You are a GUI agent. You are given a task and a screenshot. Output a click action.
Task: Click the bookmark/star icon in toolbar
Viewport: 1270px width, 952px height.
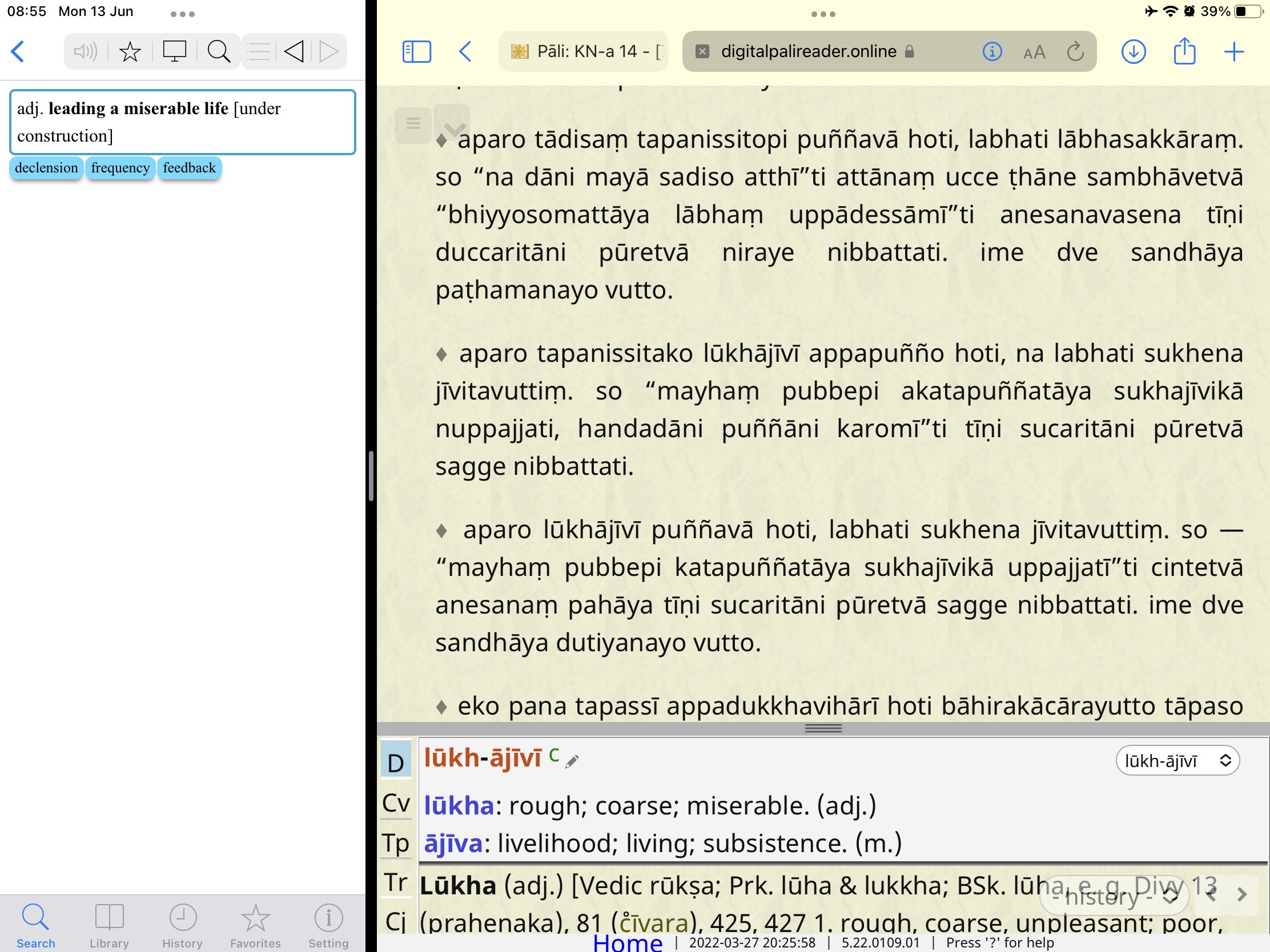click(131, 52)
